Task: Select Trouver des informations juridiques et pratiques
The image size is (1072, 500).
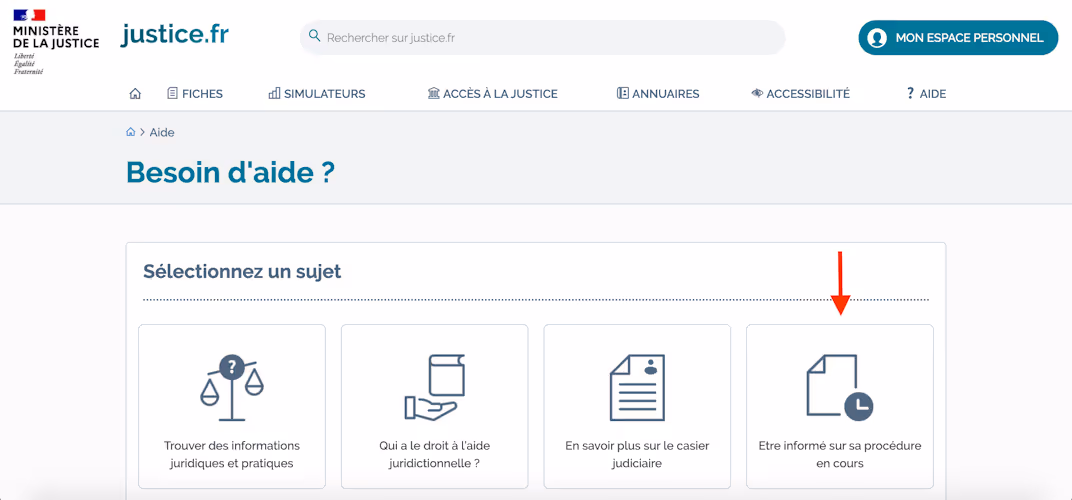Action: pyautogui.click(x=232, y=406)
